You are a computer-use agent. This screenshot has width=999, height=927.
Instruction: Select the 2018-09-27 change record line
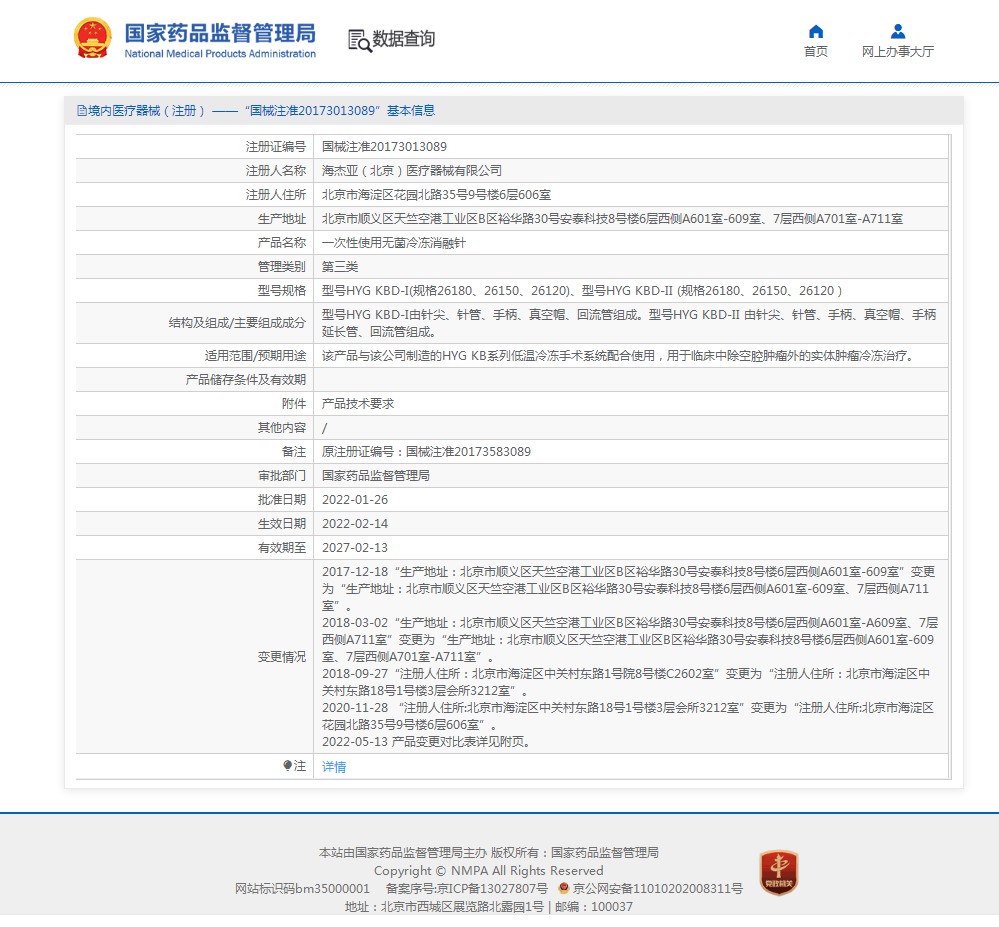click(x=626, y=682)
